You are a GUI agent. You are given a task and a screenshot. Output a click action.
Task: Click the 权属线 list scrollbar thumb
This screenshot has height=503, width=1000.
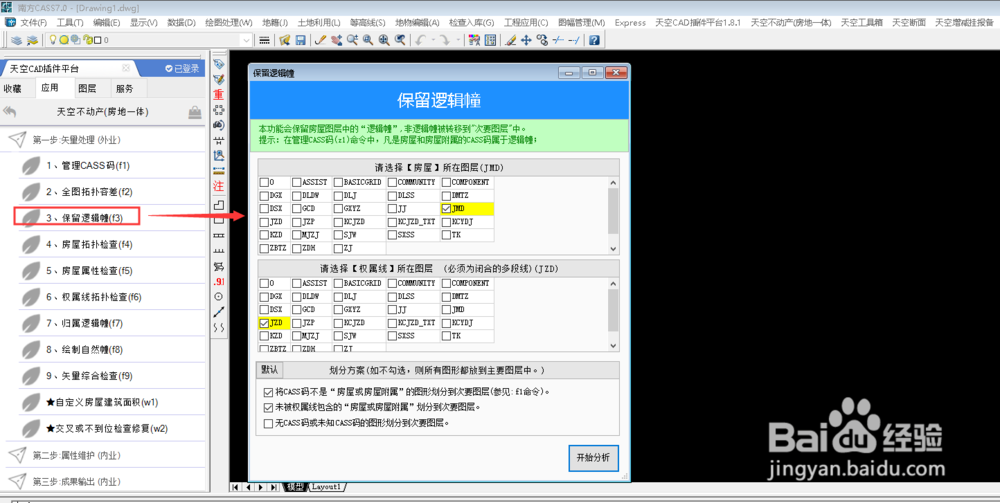(614, 310)
